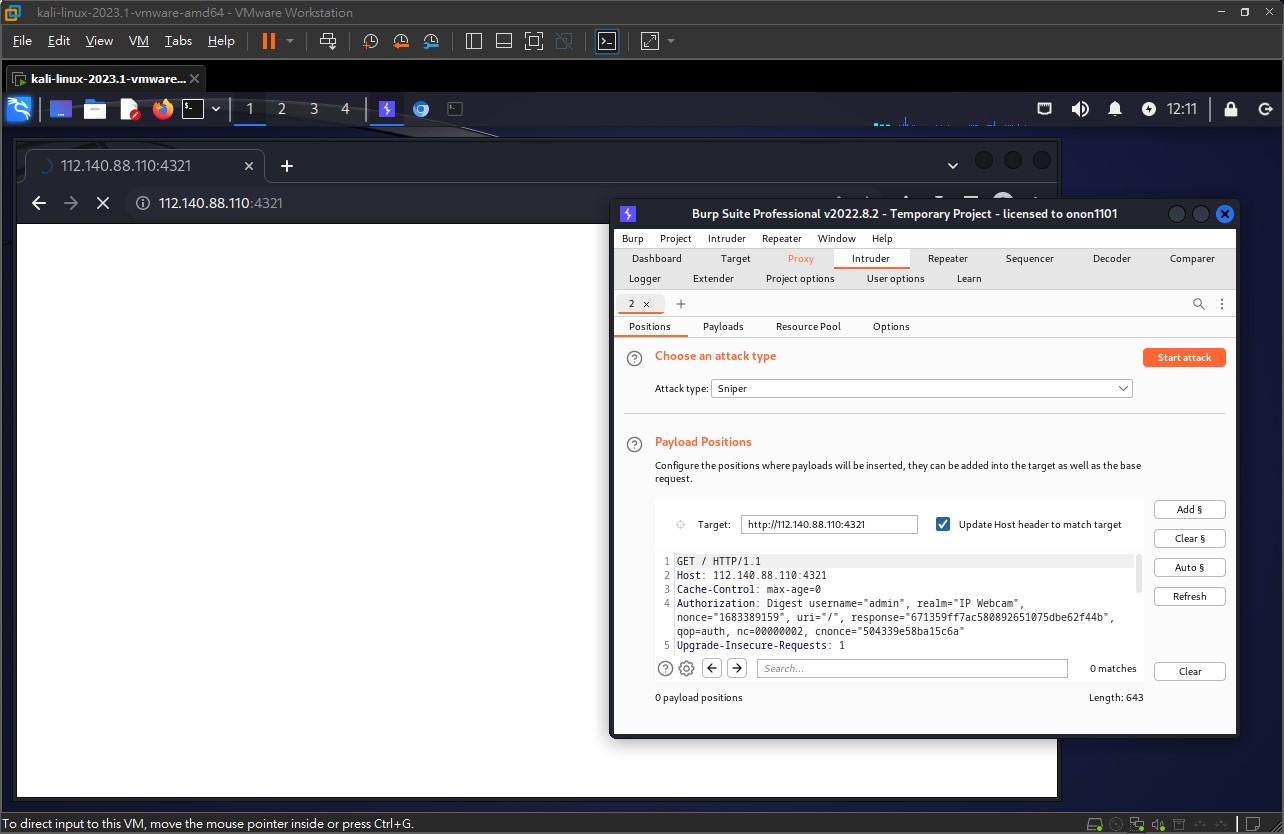
Task: Expand the Attack type Sniper dropdown
Action: click(x=921, y=388)
